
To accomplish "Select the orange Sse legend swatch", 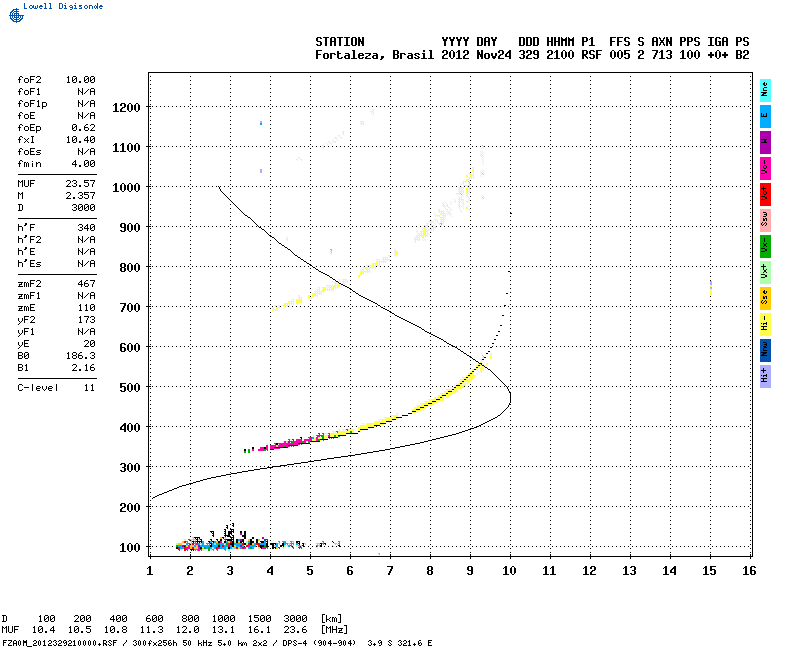I will [765, 298].
